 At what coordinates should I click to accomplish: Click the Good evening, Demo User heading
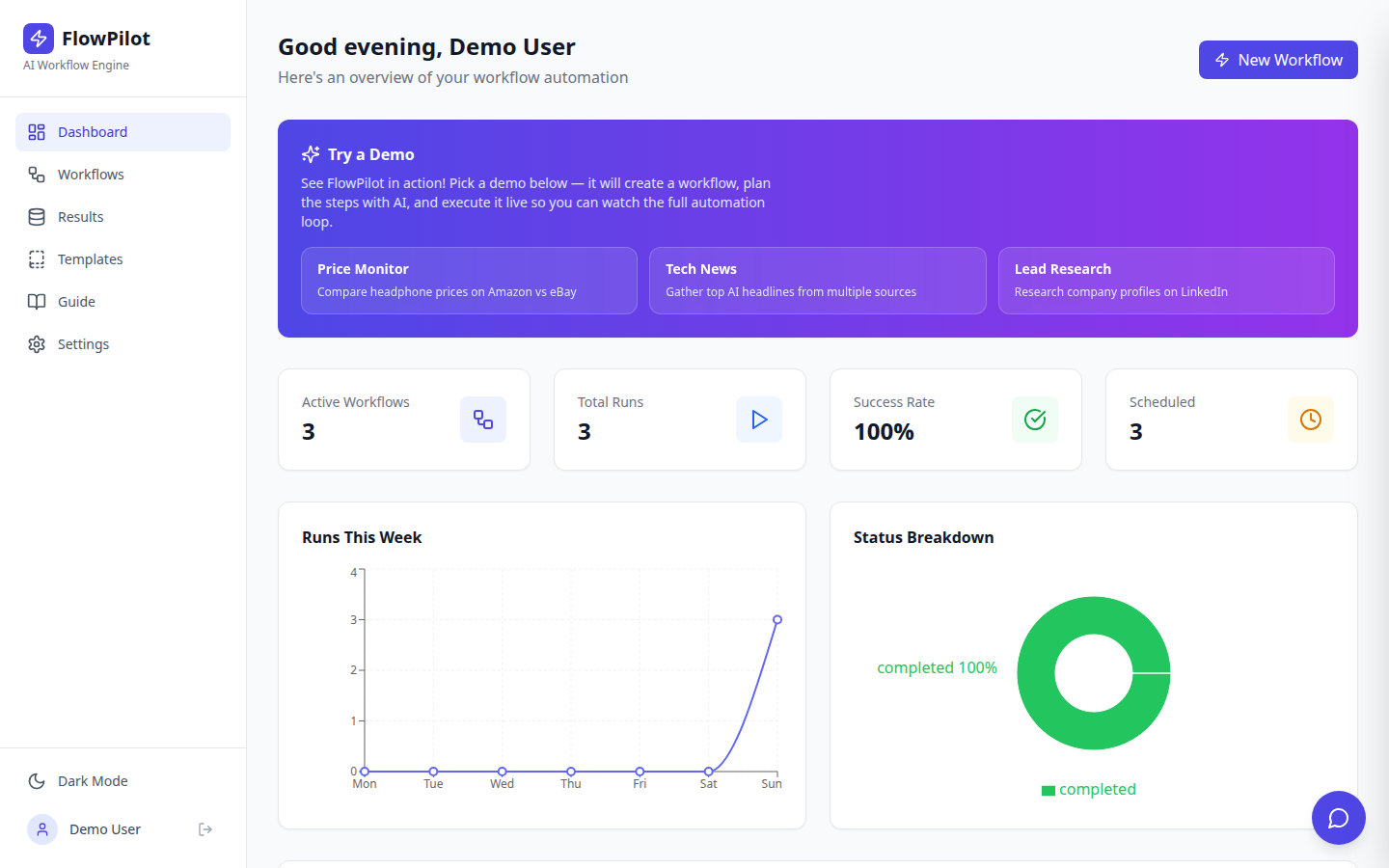[426, 46]
